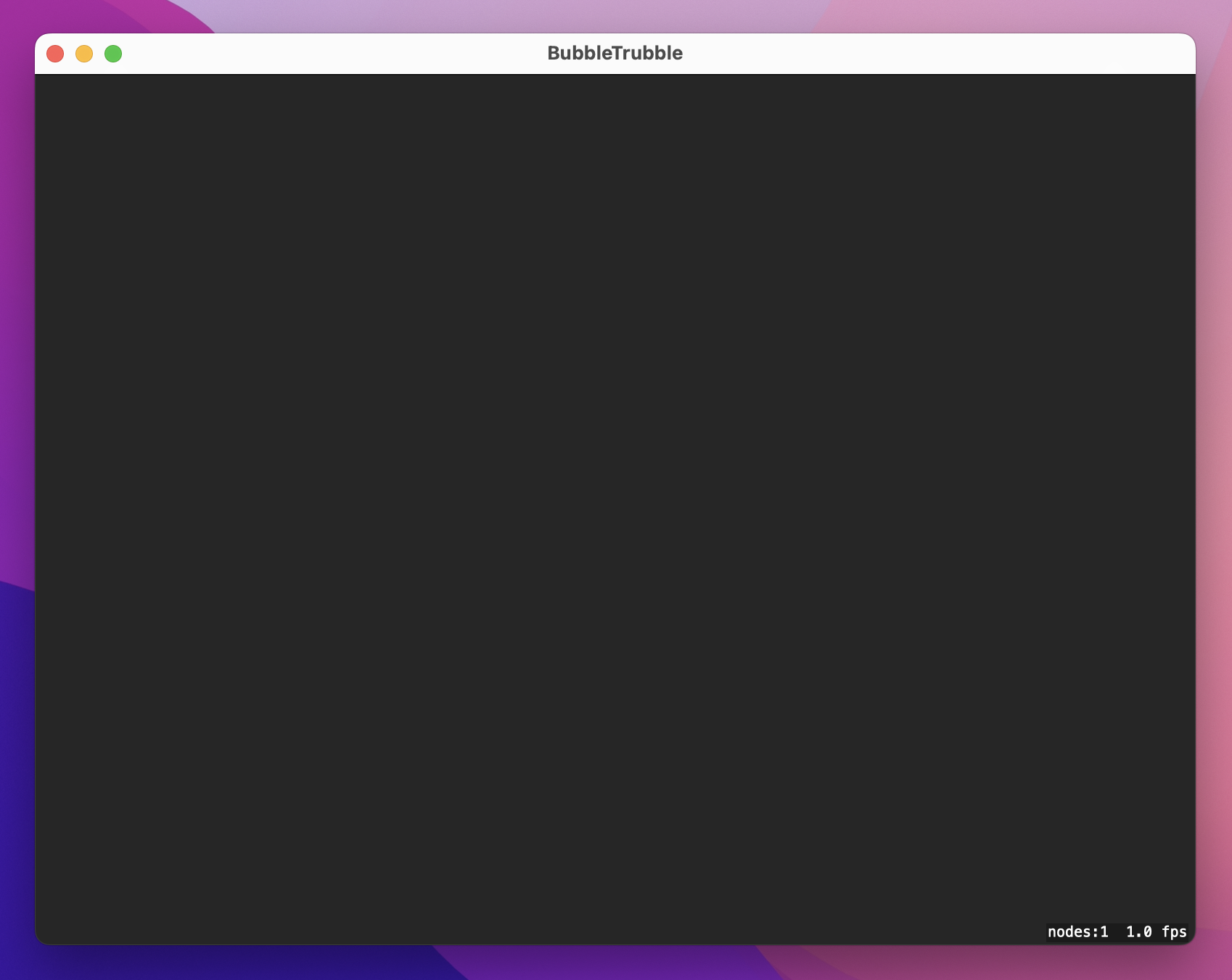Image resolution: width=1232 pixels, height=980 pixels.
Task: Click the status overlay at the bottom right
Action: click(1117, 931)
